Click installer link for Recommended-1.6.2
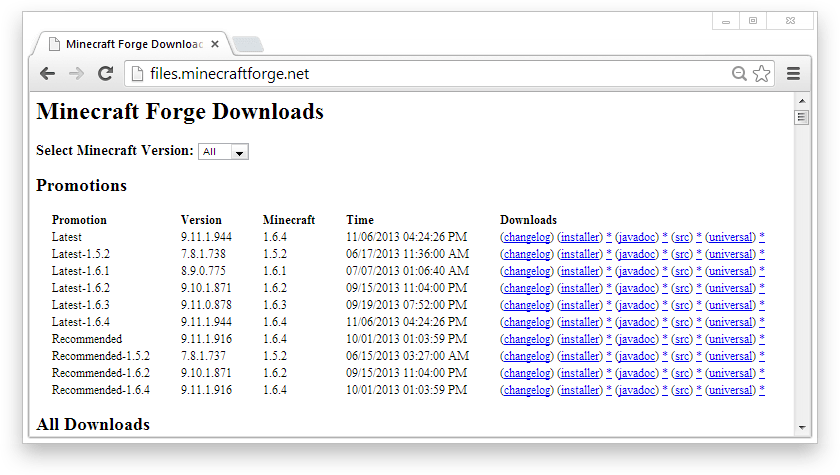 (x=580, y=373)
